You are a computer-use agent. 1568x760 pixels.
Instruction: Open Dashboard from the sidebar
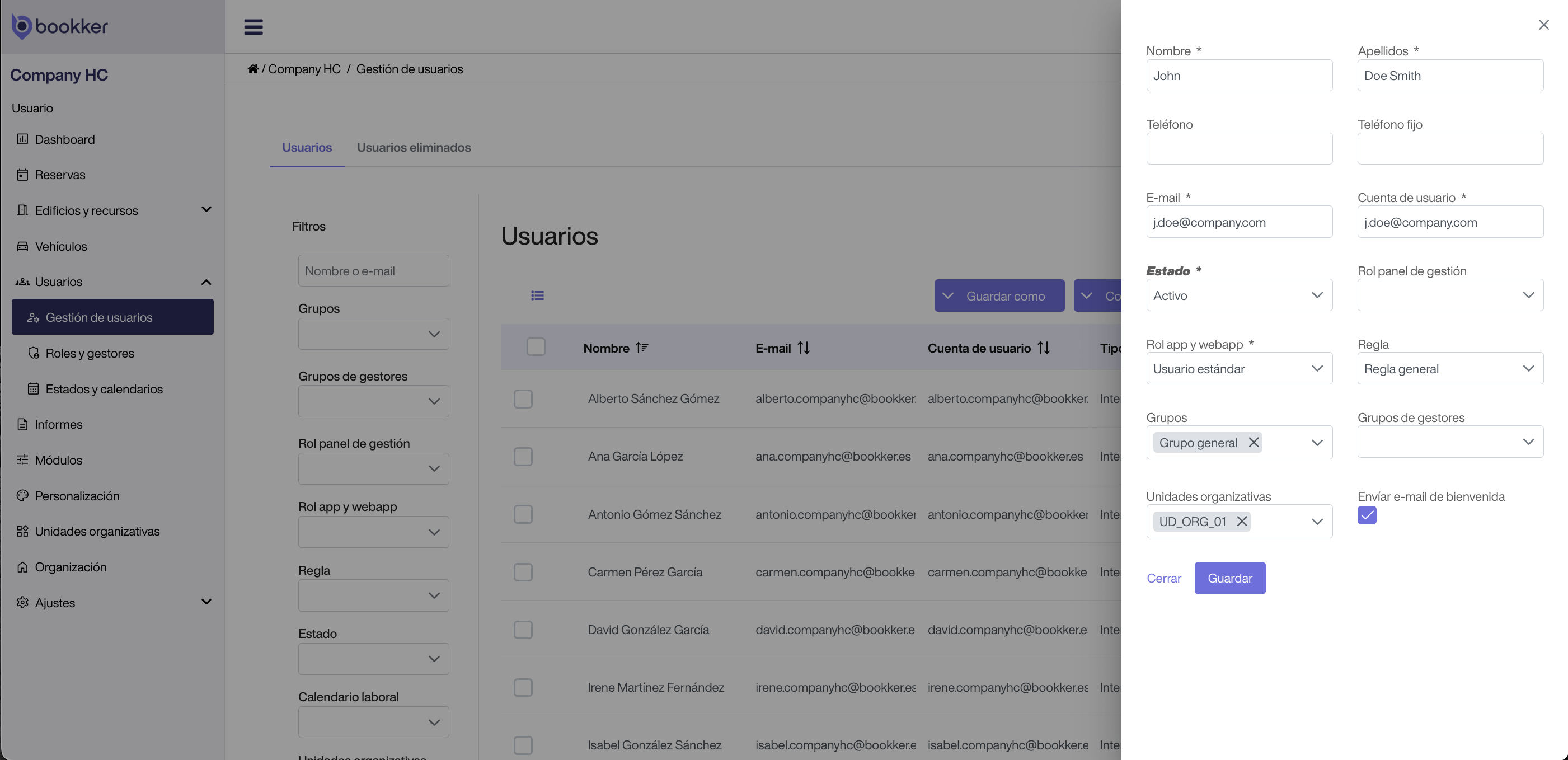(x=64, y=139)
